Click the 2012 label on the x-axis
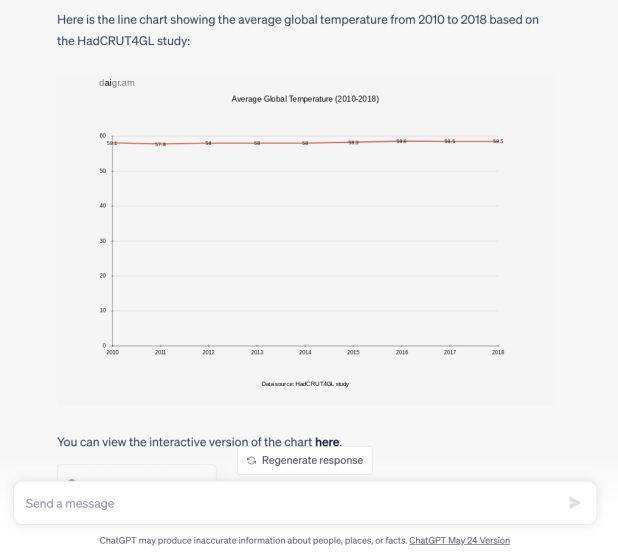Screen dimensions: 618x560 point(208,352)
